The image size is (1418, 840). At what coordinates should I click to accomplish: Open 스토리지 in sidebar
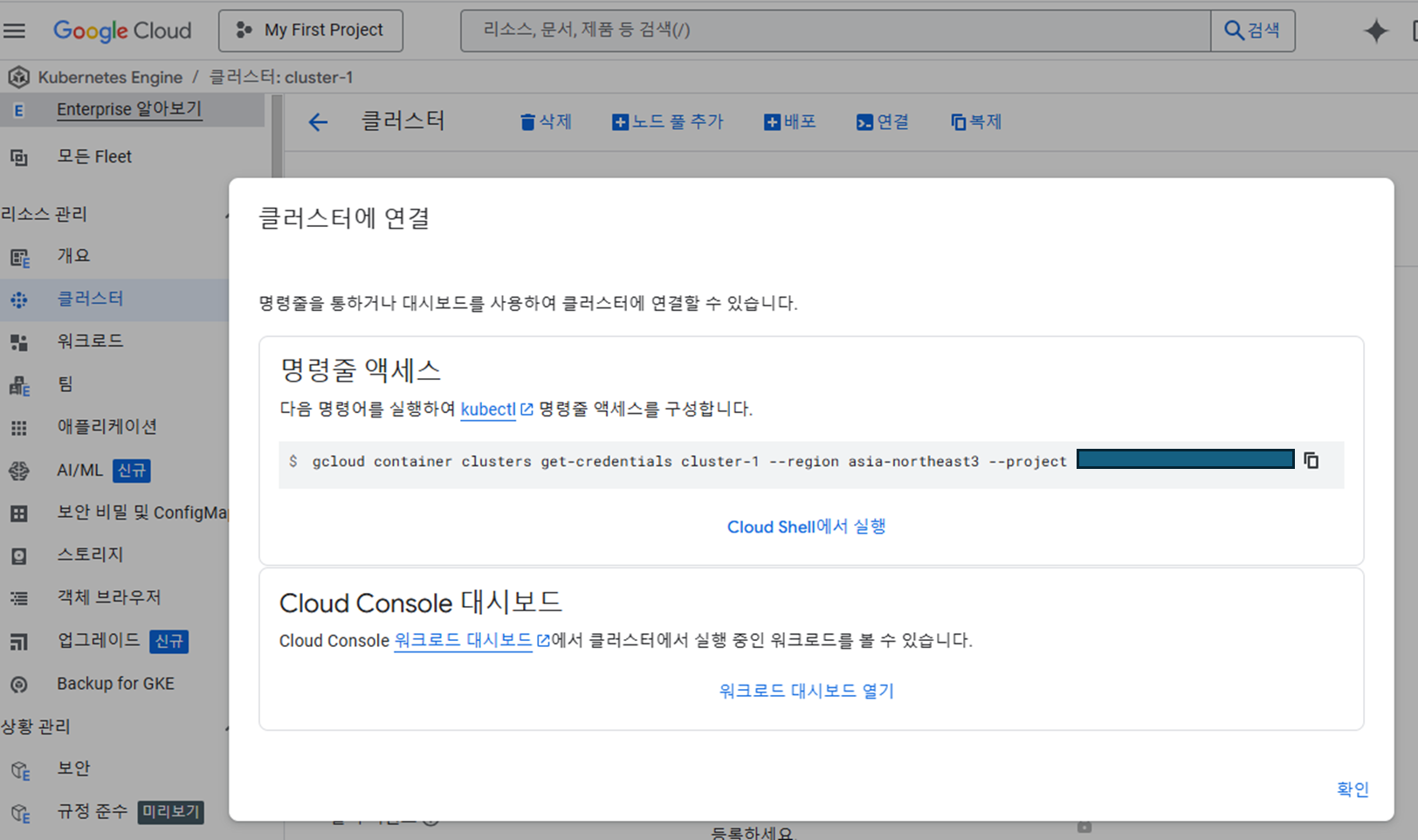(90, 554)
